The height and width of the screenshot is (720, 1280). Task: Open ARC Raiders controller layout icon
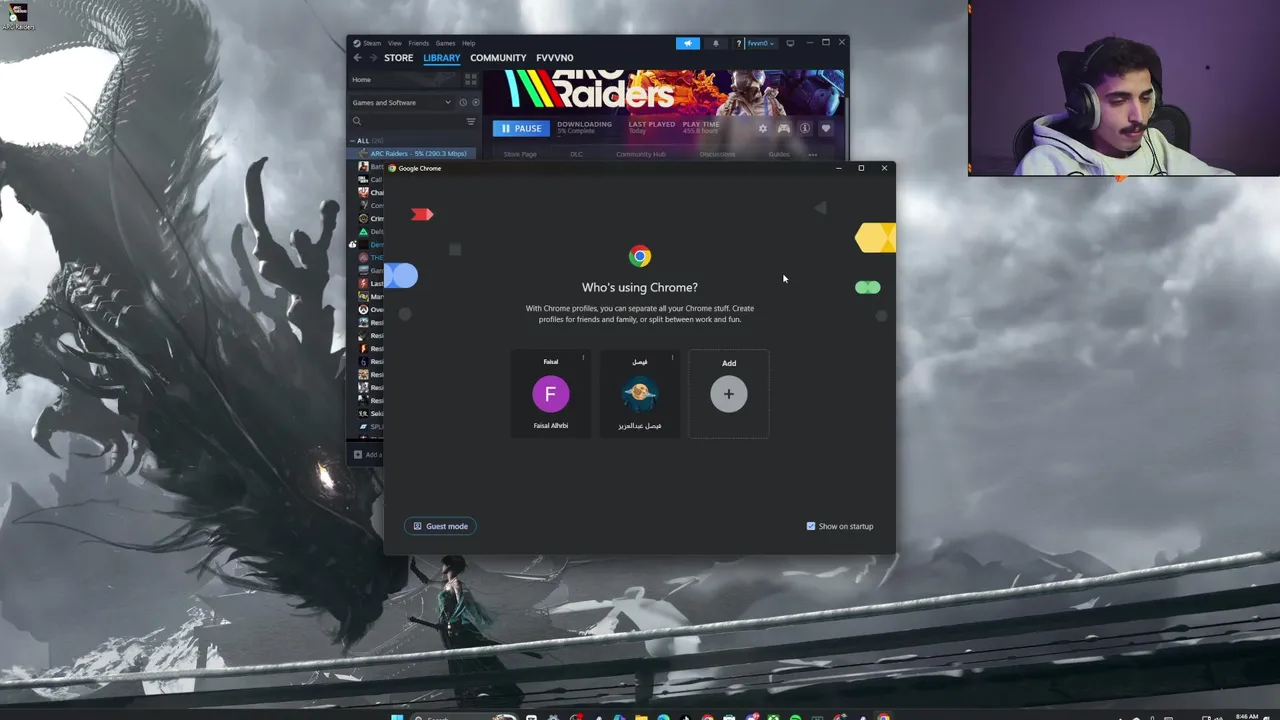pyautogui.click(x=784, y=128)
